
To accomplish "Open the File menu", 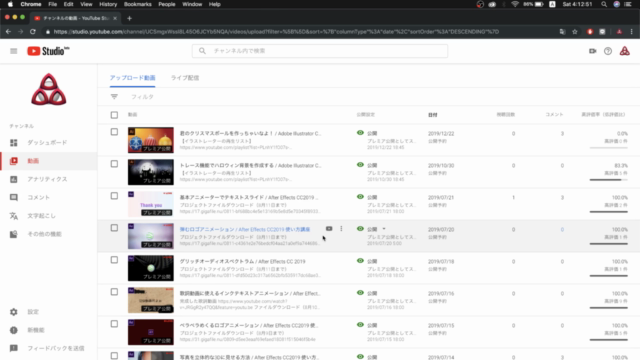I will coord(52,4).
